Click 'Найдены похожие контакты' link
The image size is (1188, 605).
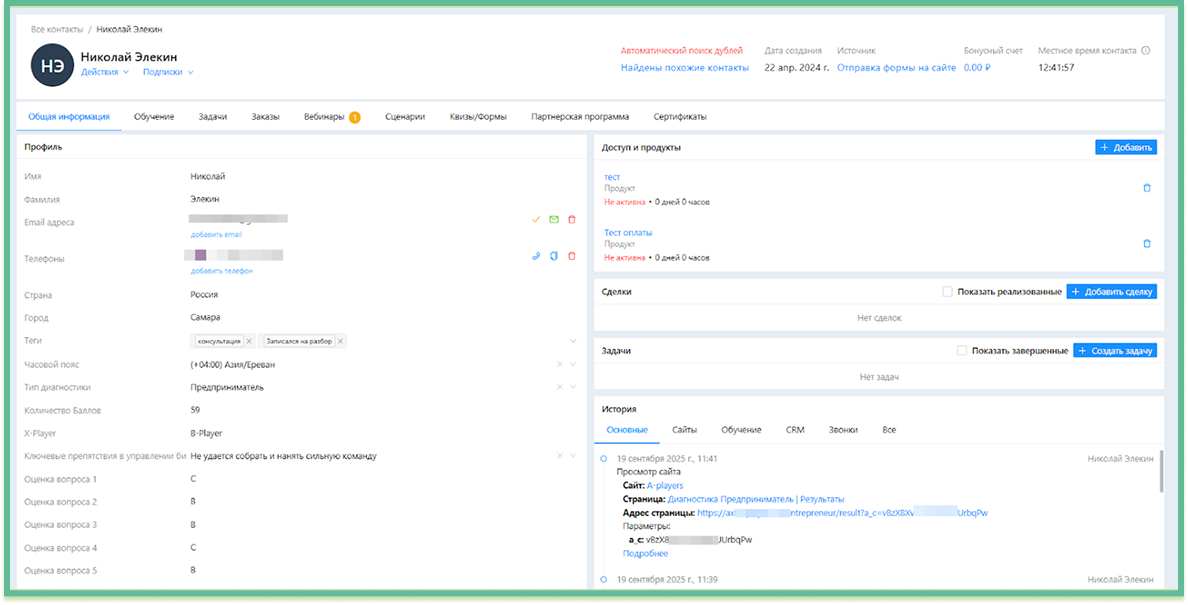coord(684,68)
